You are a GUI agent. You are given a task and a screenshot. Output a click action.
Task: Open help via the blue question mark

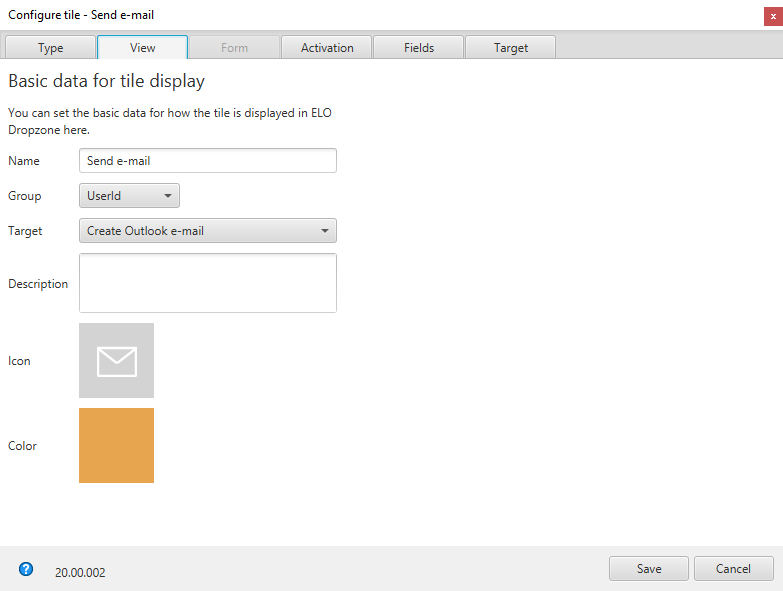point(26,569)
